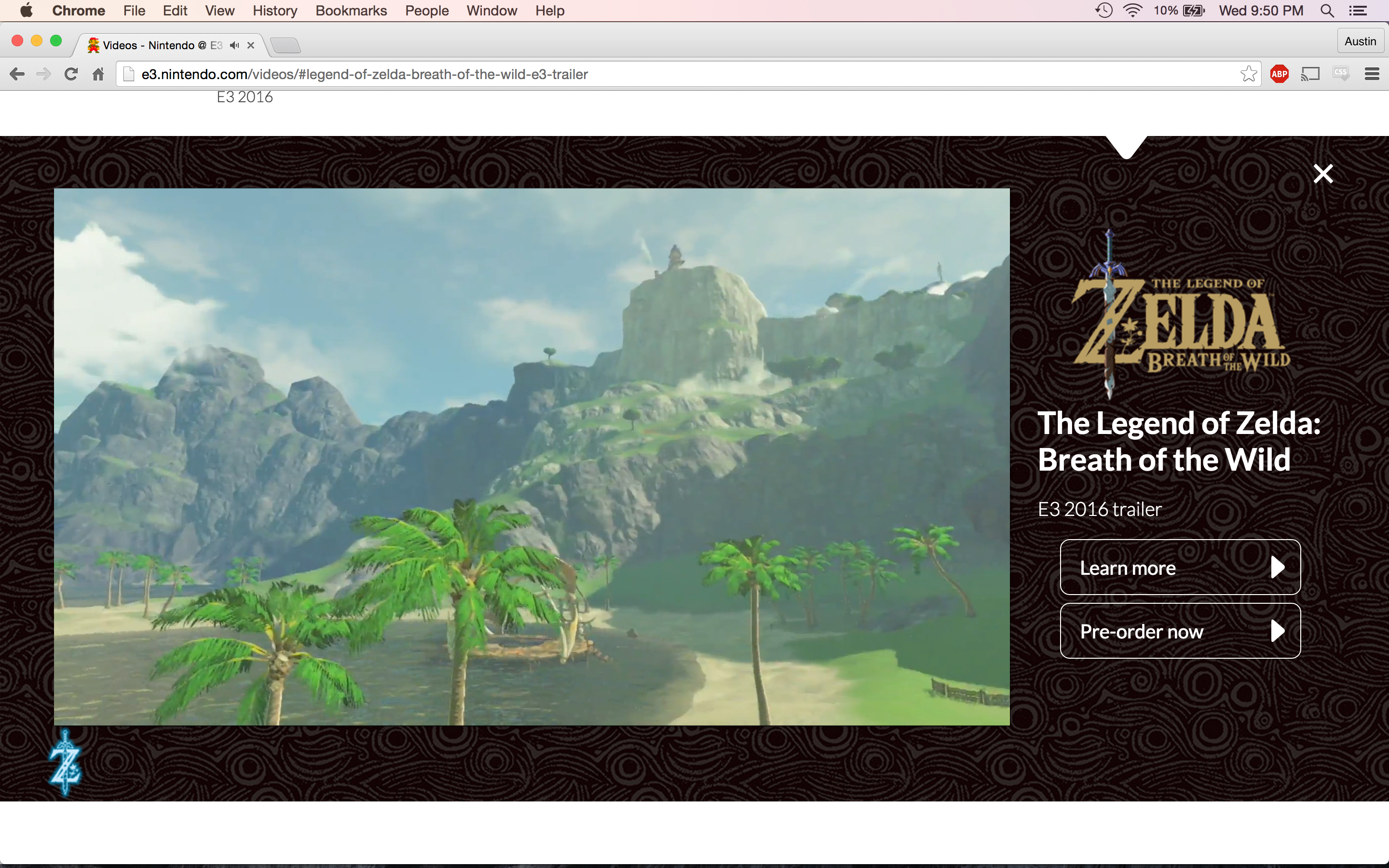The width and height of the screenshot is (1389, 868).
Task: Click the Chromecast cast icon
Action: (x=1310, y=74)
